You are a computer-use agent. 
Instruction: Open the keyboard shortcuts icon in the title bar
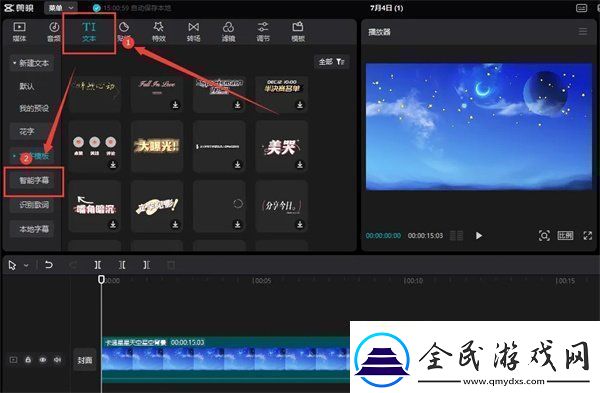(x=582, y=8)
